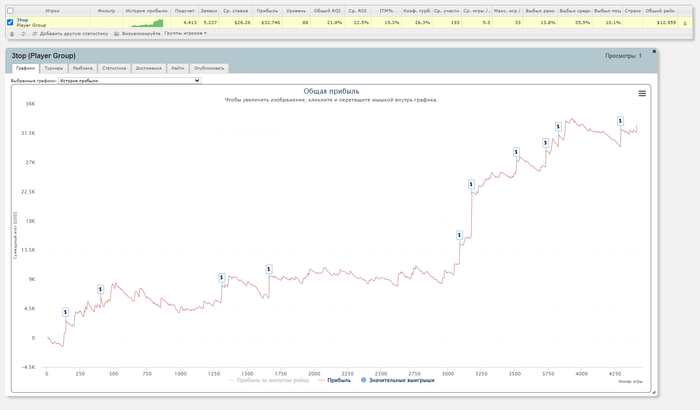Image resolution: width=700 pixels, height=410 pixels.
Task: Click the $ marker near game 3825
Action: point(558,127)
